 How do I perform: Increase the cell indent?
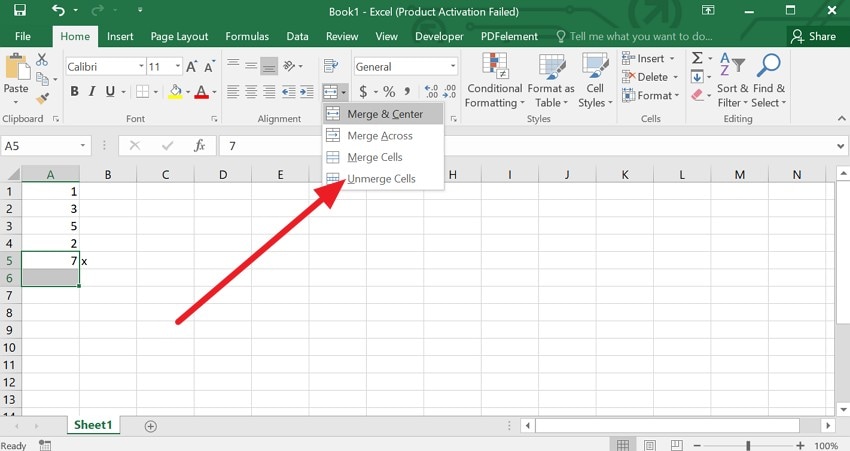pyautogui.click(x=307, y=92)
